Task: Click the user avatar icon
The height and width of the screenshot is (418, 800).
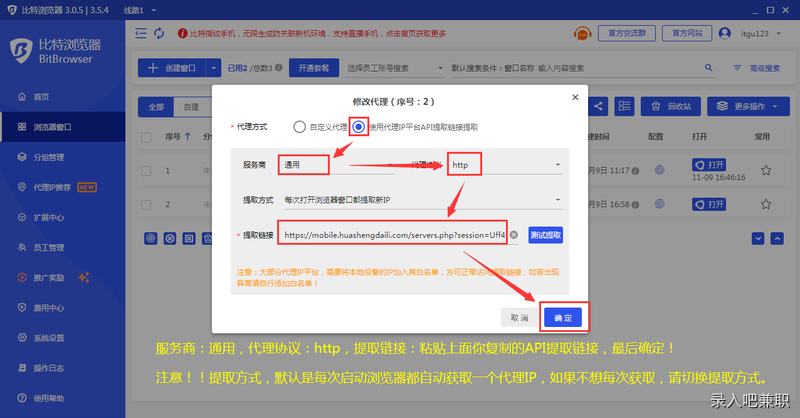Action: [x=724, y=33]
